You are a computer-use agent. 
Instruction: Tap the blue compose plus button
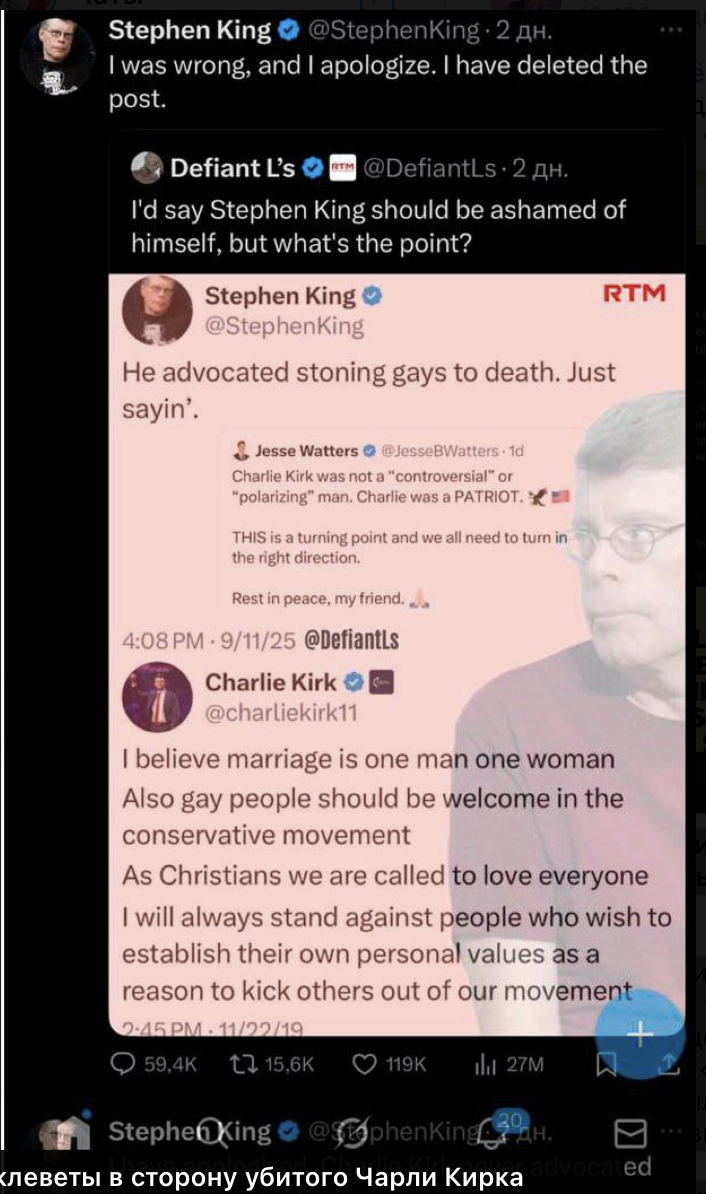(640, 1033)
